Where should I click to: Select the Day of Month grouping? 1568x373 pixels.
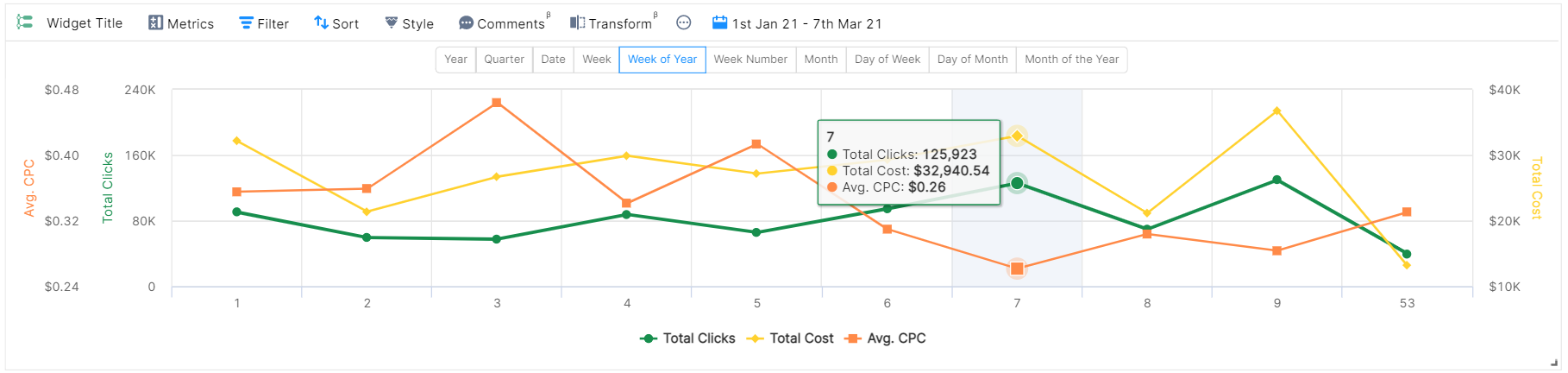(972, 60)
